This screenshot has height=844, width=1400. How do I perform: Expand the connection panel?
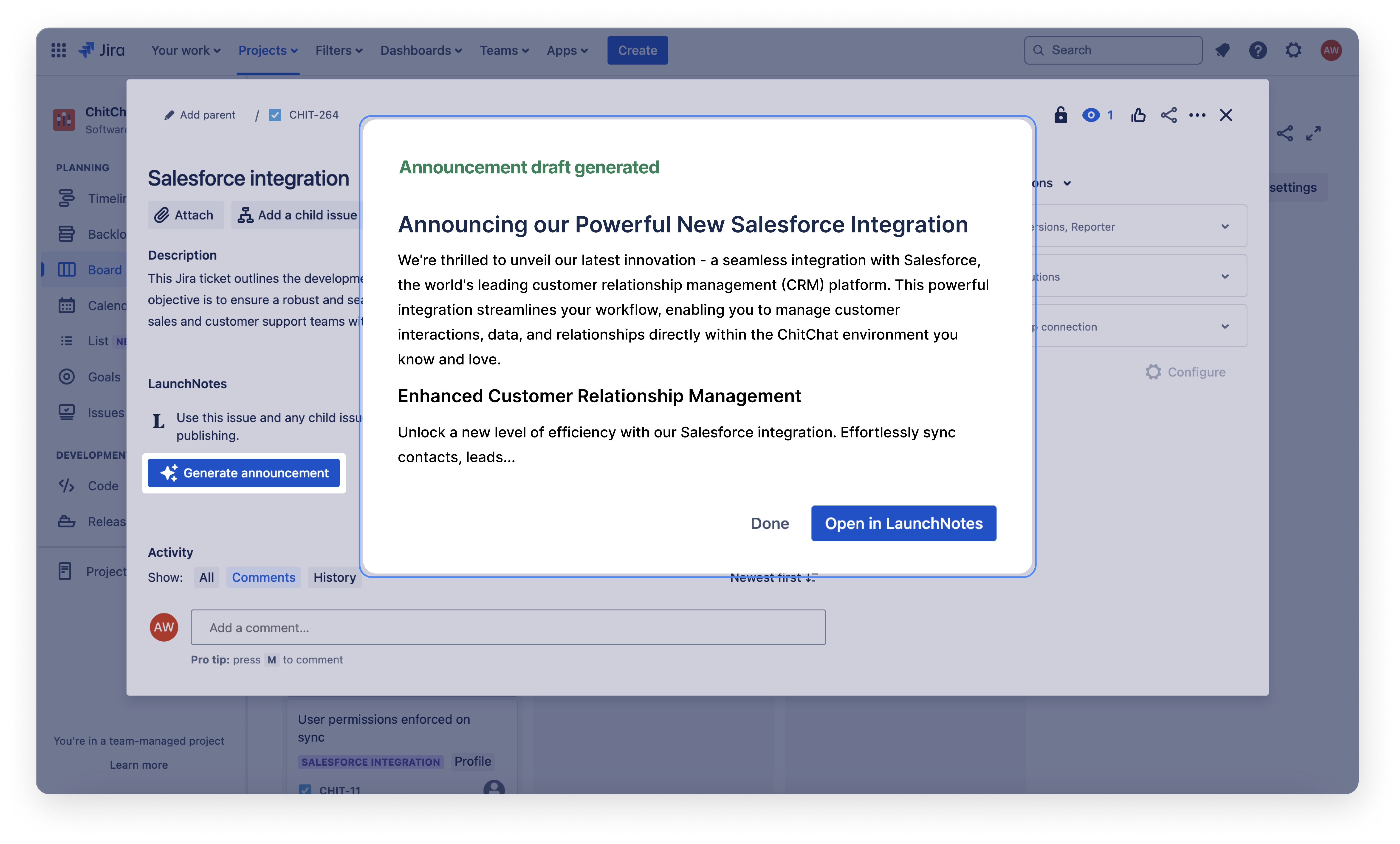(x=1139, y=326)
